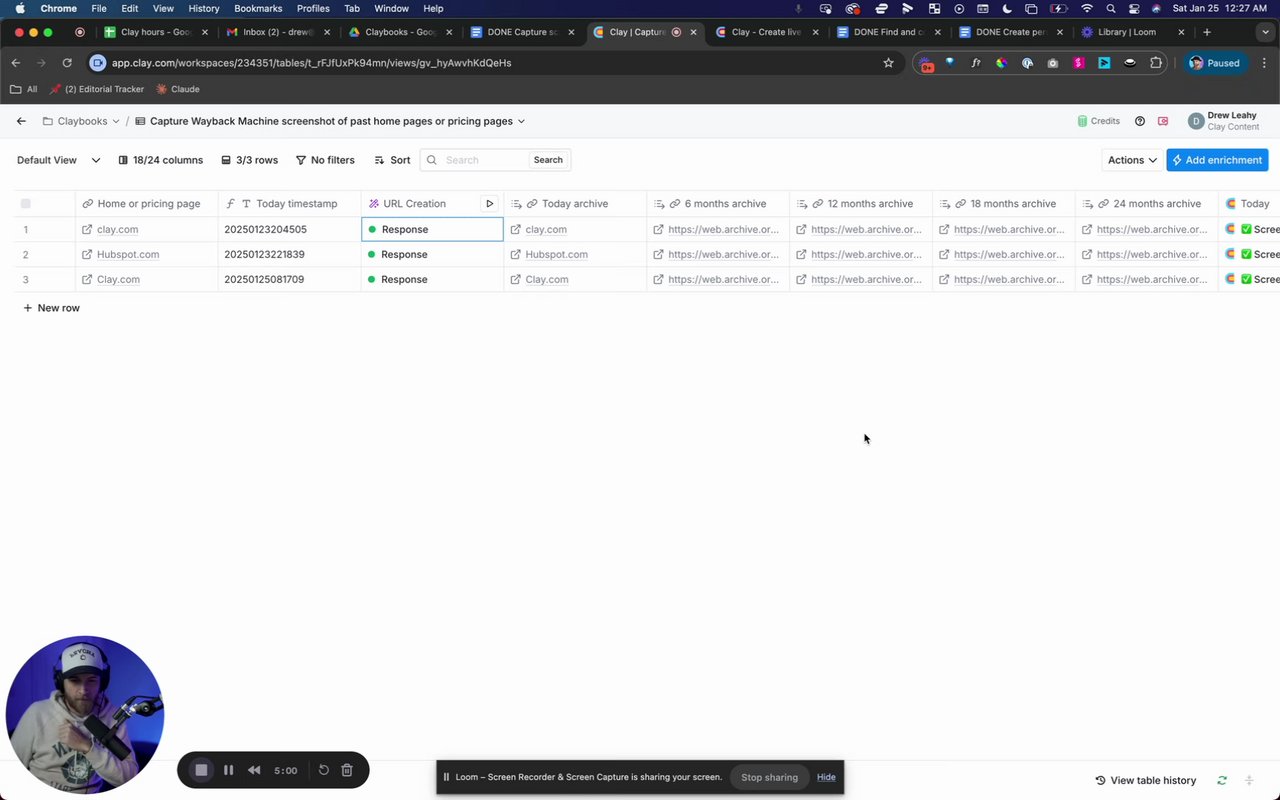Run the URL Creation column play button
This screenshot has width=1280, height=800.
[x=490, y=204]
